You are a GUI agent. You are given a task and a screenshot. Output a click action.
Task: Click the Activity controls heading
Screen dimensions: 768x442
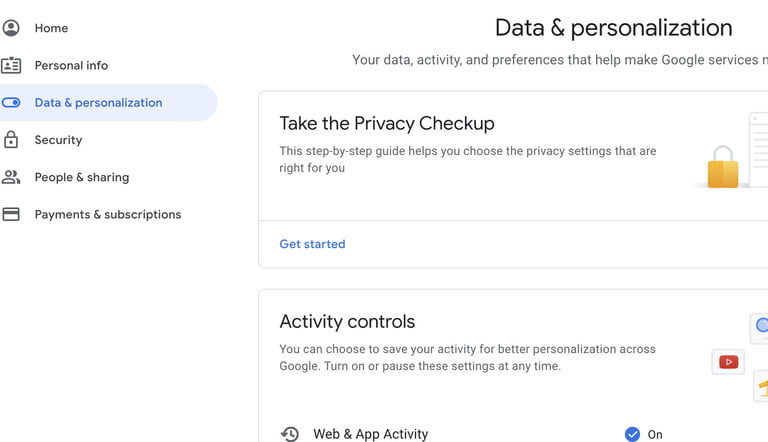347,322
